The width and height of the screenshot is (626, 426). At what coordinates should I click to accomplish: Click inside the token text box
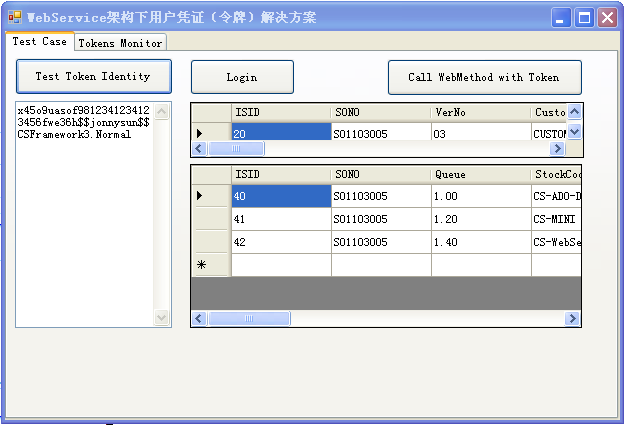pos(84,220)
